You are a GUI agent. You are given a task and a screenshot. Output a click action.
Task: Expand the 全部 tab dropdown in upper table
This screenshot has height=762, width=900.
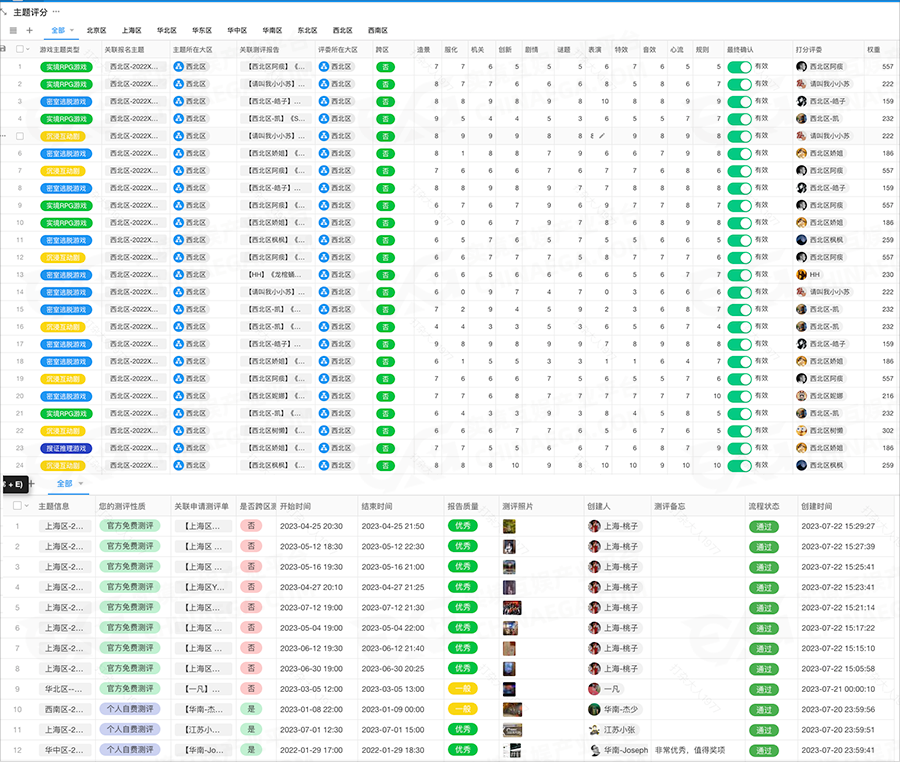point(72,31)
